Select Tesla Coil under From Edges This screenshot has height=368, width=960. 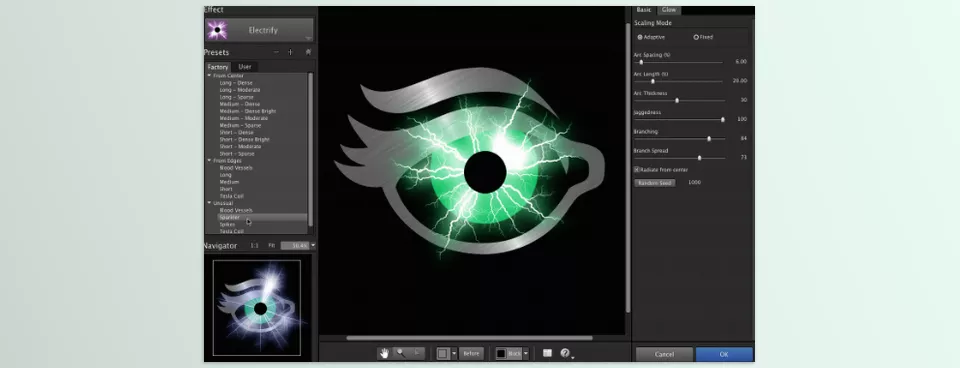(x=231, y=196)
